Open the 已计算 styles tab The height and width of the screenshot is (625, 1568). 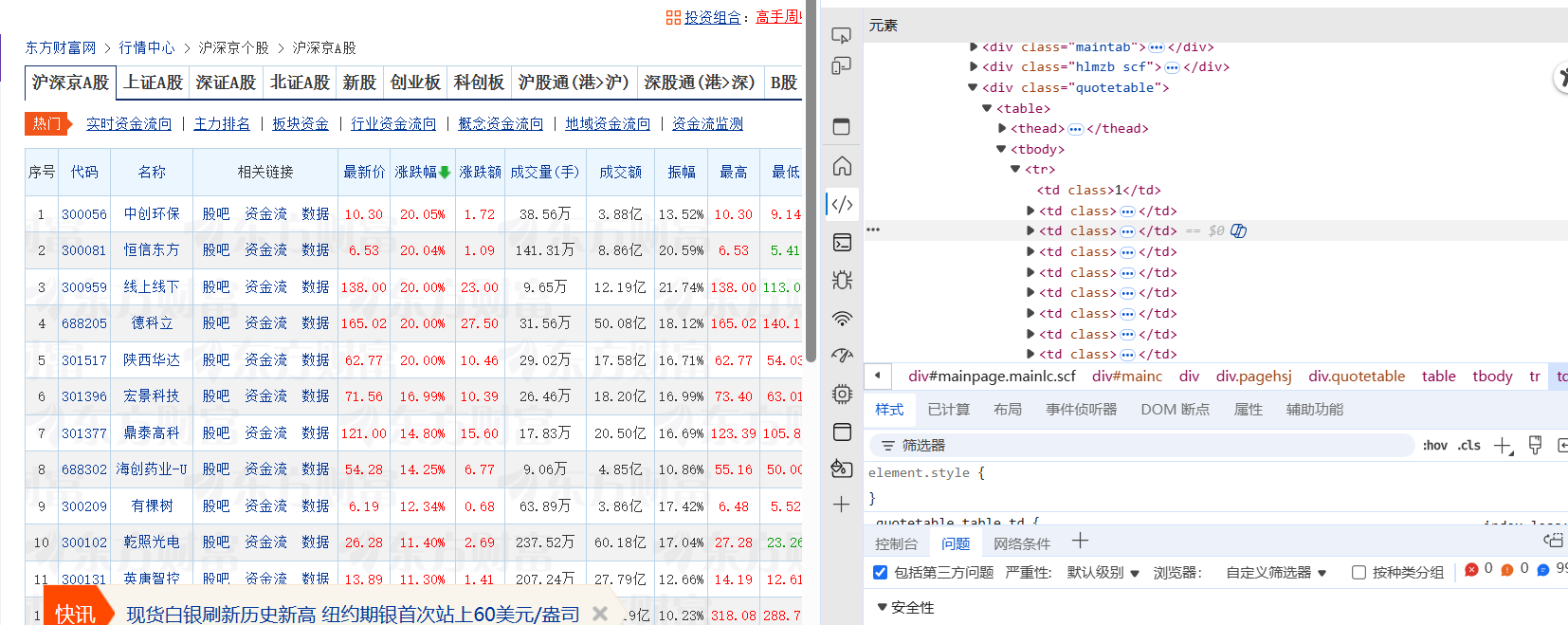click(948, 410)
